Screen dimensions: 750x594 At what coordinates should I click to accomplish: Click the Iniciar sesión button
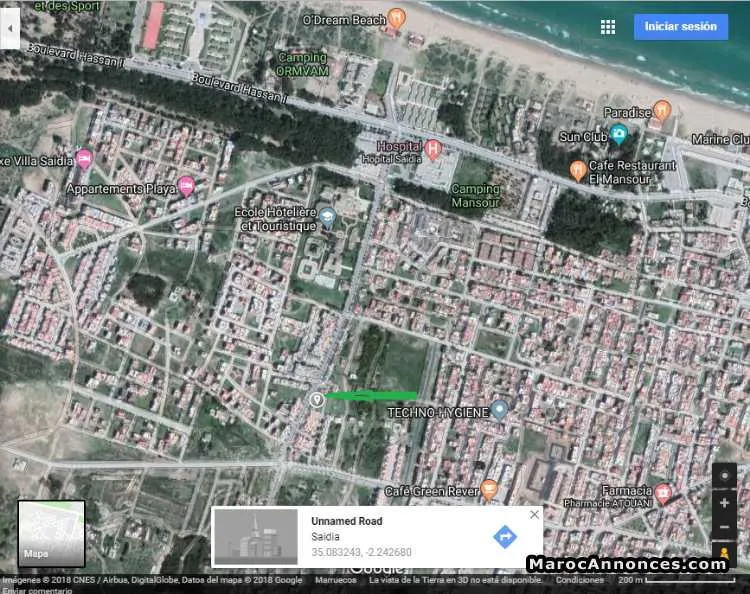click(x=681, y=26)
